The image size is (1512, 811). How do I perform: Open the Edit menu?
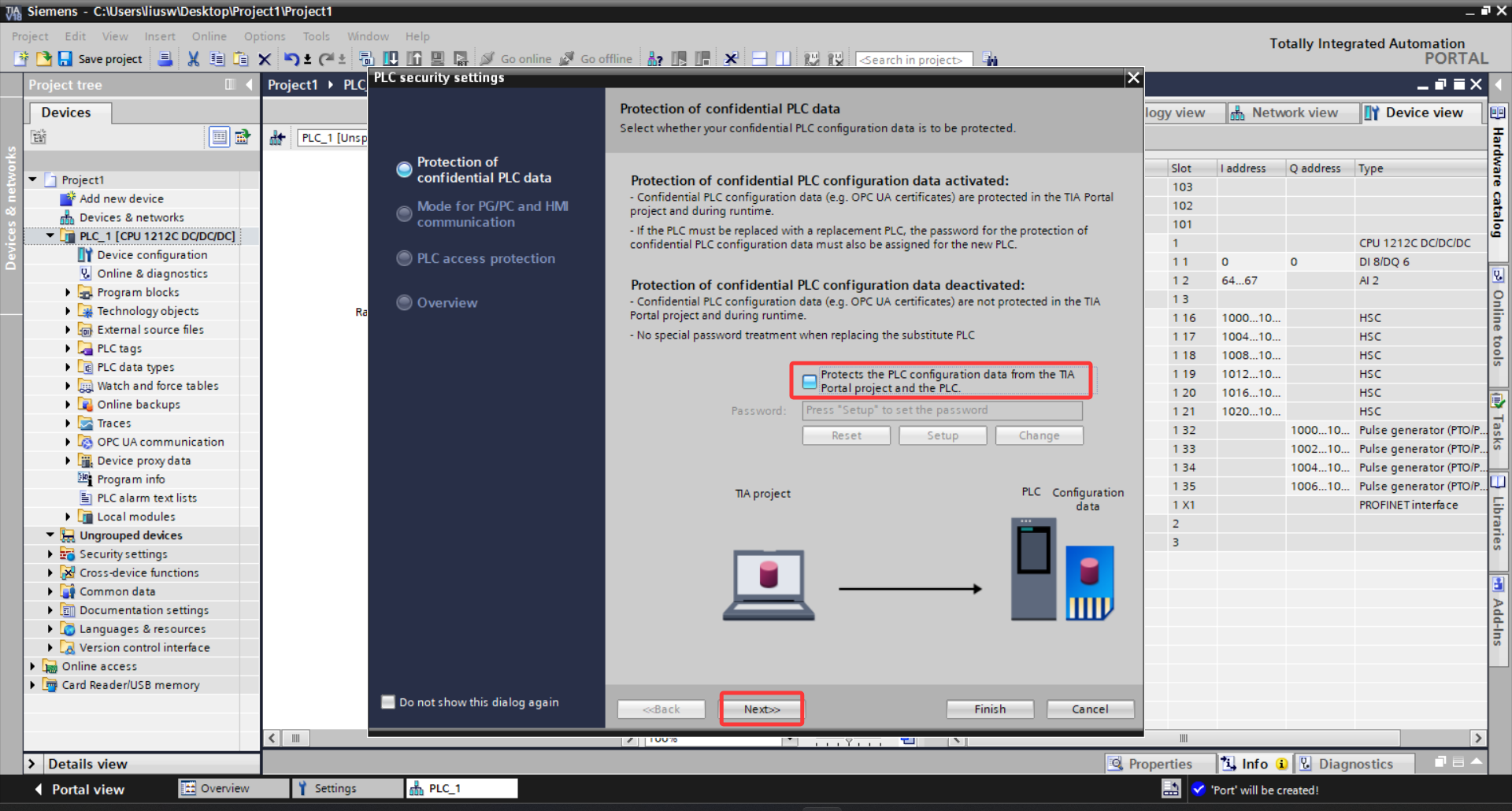[76, 36]
